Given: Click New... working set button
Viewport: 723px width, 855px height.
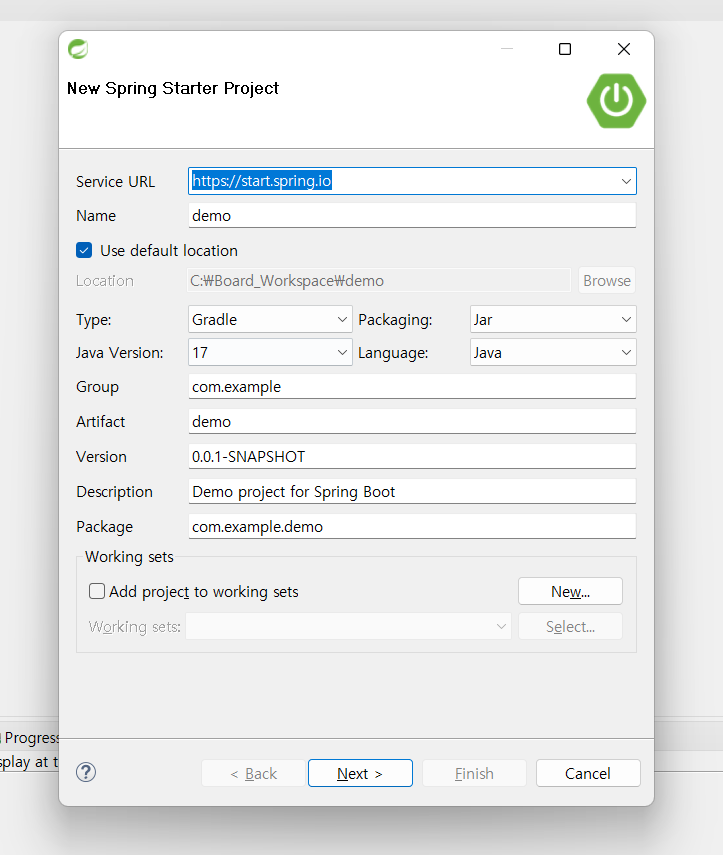Looking at the screenshot, I should click(570, 591).
